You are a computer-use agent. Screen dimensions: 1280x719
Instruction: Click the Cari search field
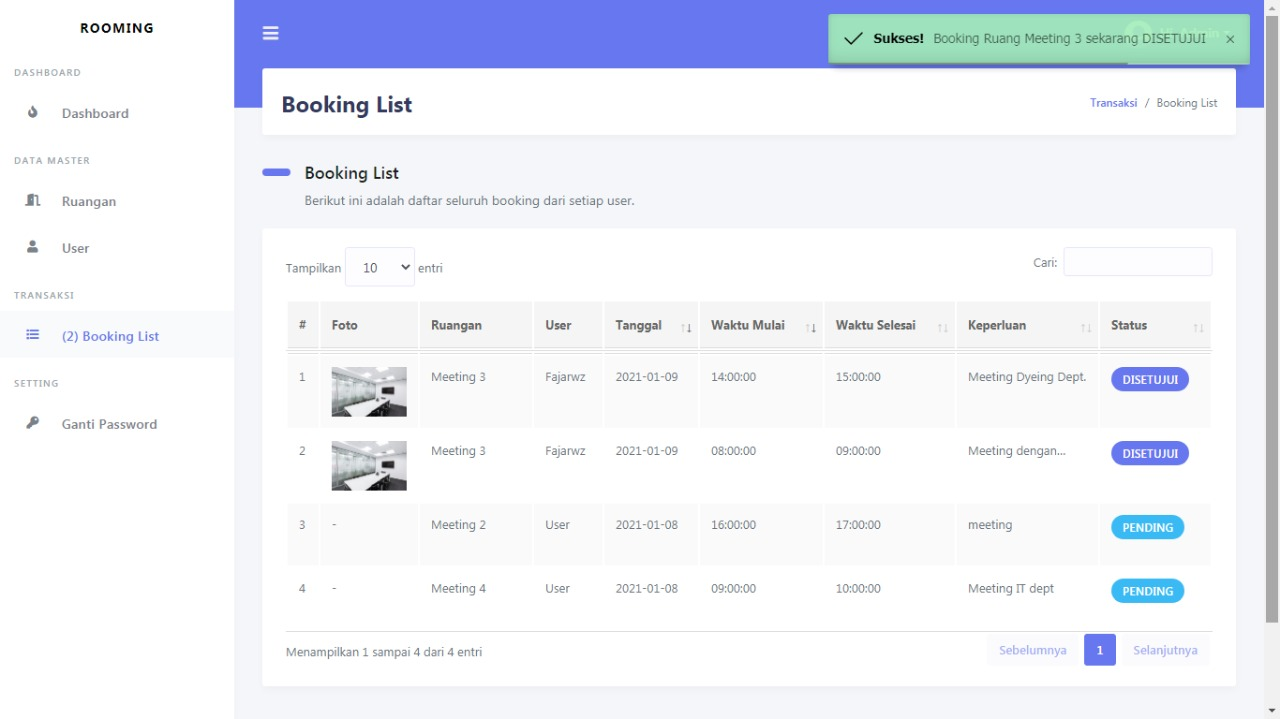click(x=1137, y=261)
